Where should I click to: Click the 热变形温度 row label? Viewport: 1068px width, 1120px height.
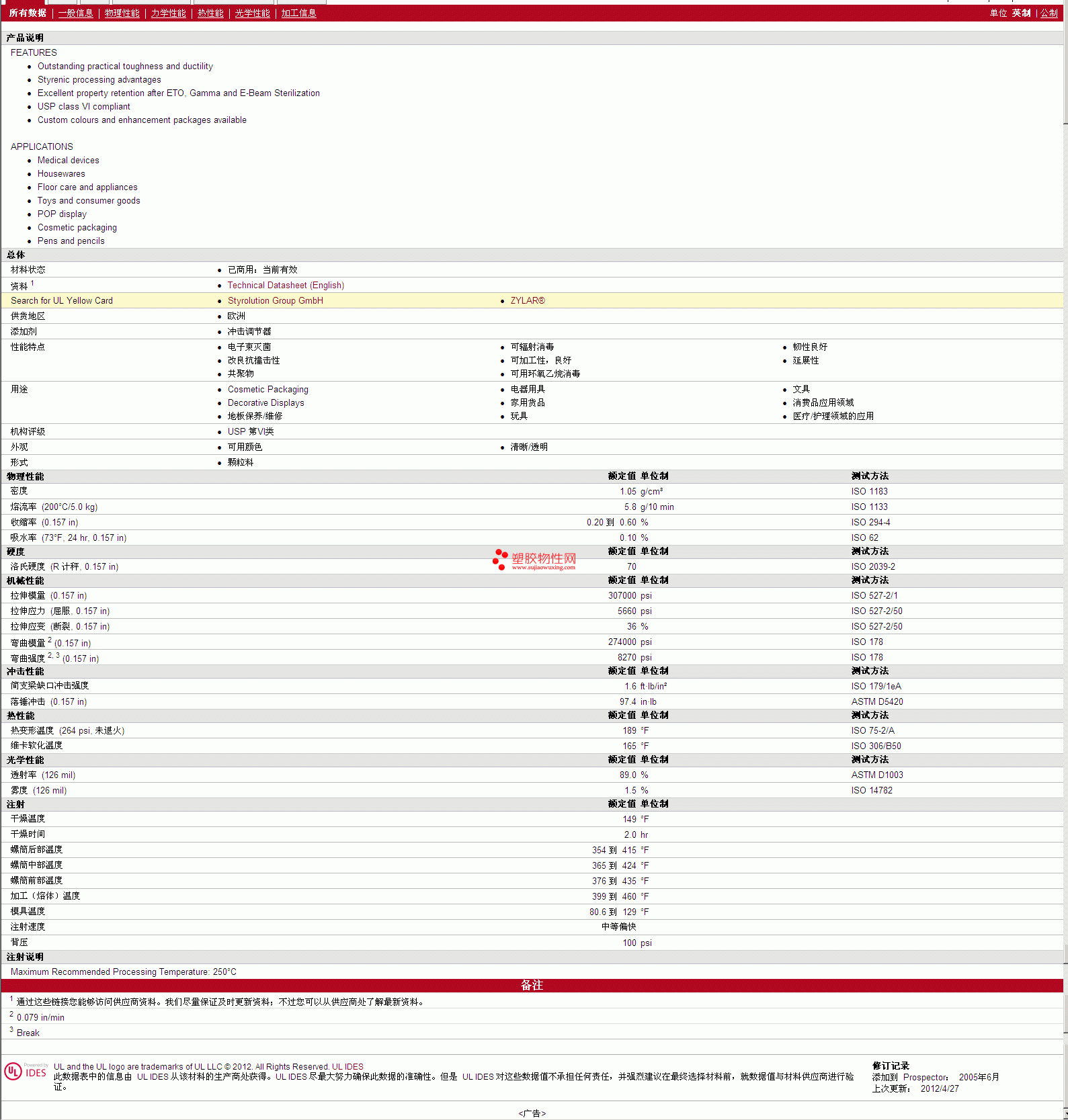67,731
